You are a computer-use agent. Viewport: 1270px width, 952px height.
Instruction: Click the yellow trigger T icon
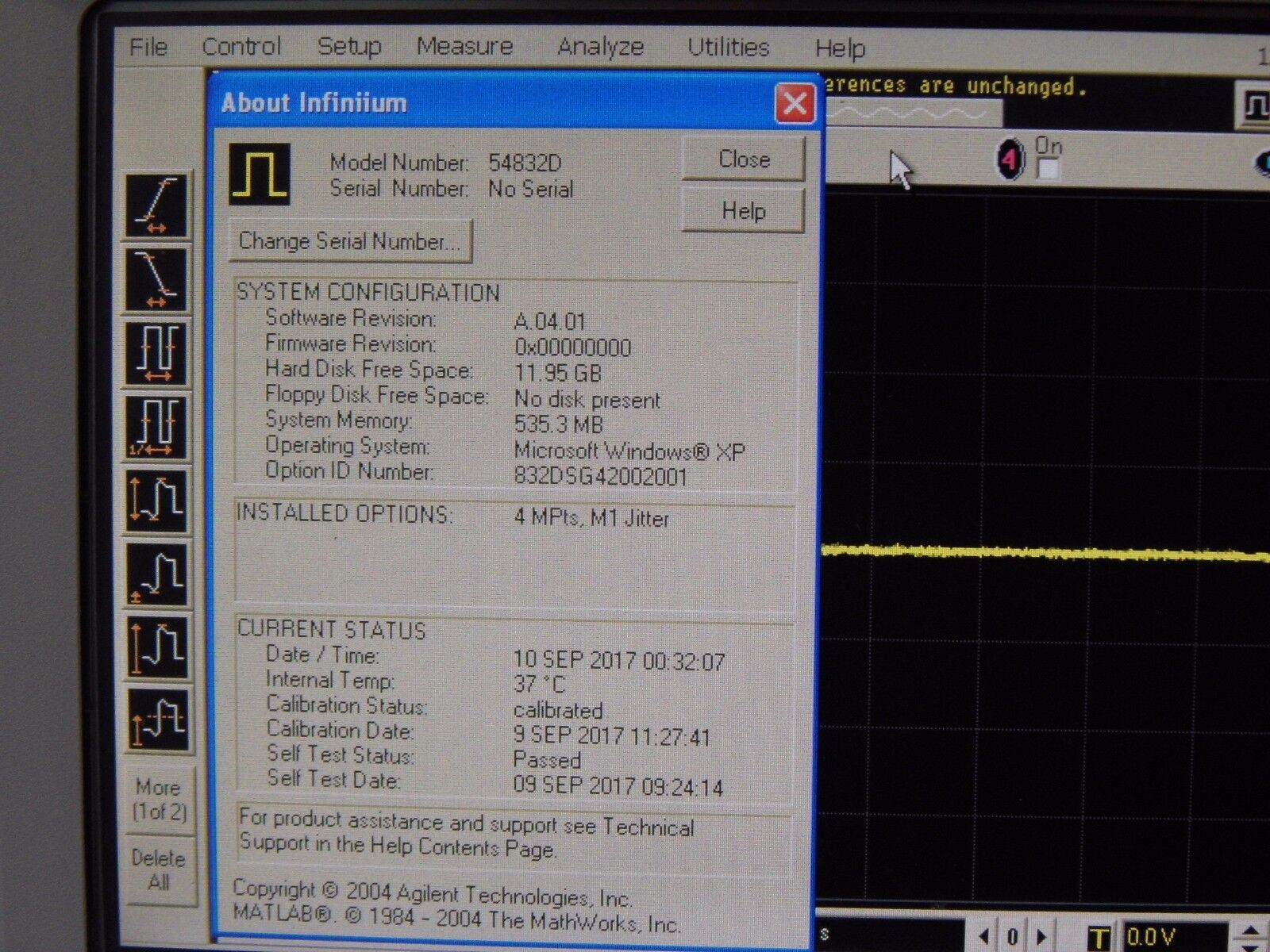[1099, 936]
